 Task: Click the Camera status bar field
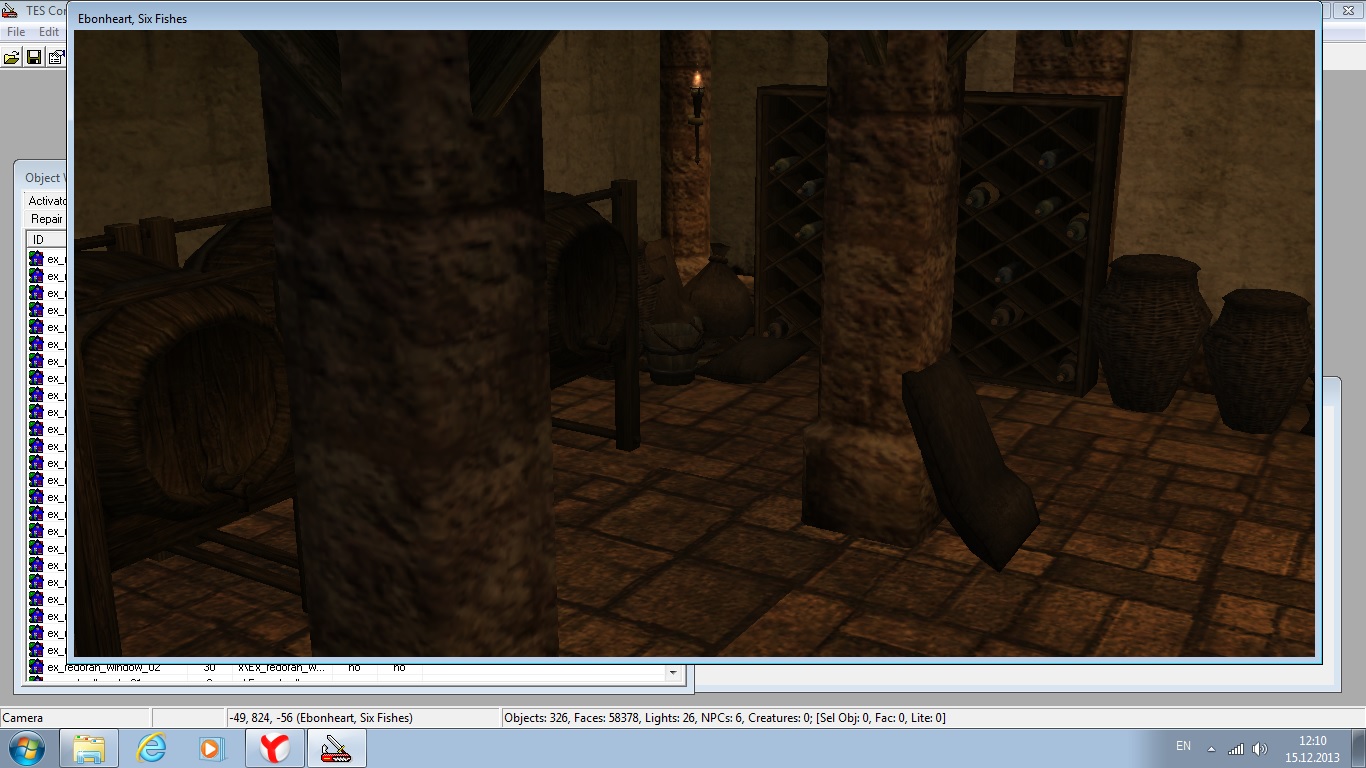click(76, 718)
